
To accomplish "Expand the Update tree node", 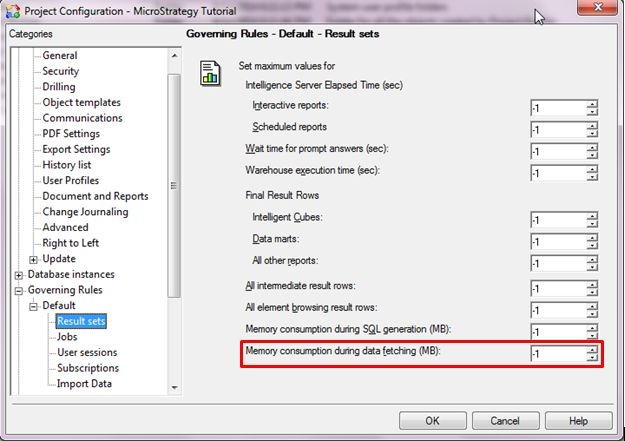I will pyautogui.click(x=33, y=260).
